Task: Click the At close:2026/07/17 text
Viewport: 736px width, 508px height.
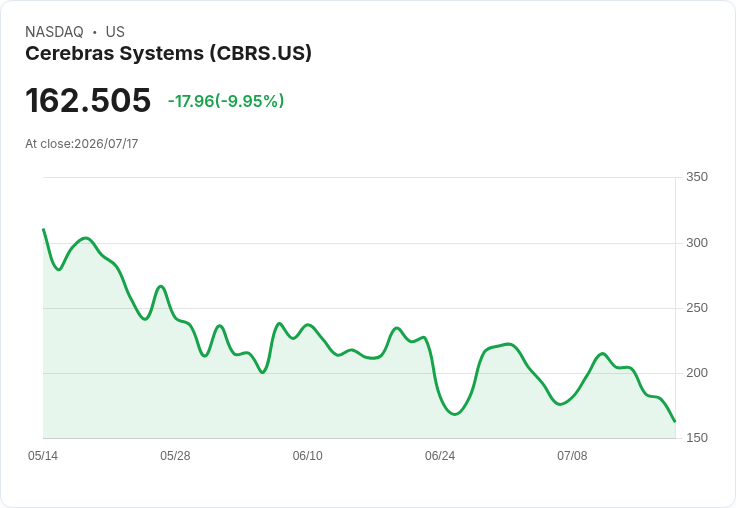Action: tap(82, 144)
